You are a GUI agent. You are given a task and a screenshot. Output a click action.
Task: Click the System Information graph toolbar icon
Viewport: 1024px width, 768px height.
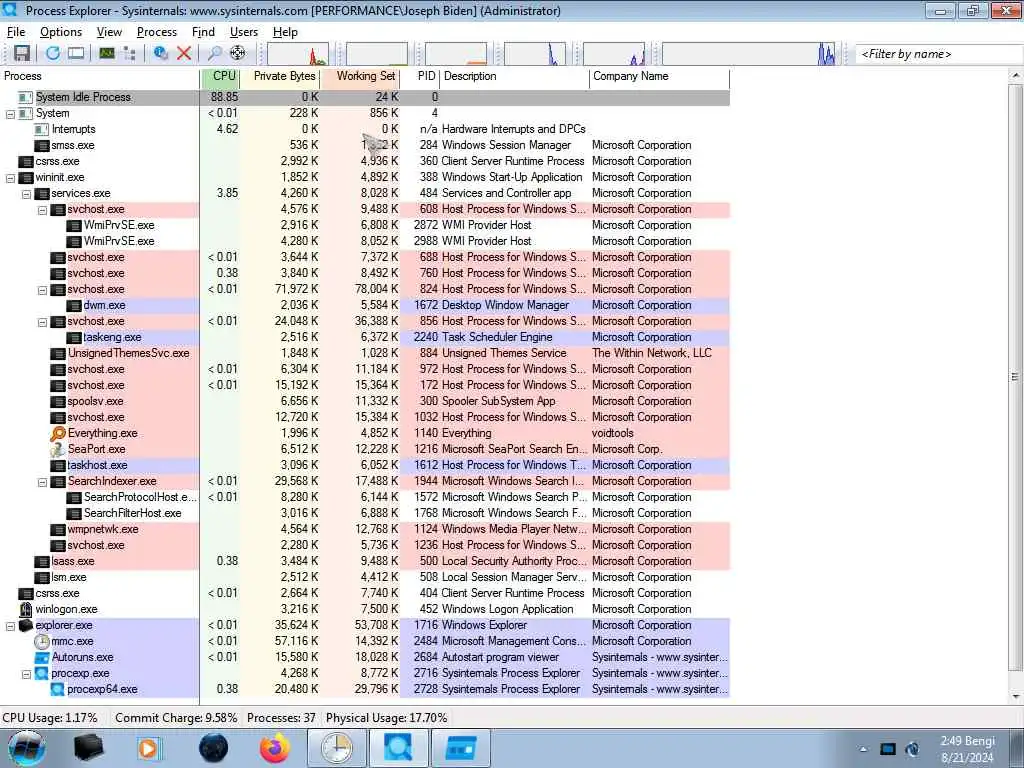point(106,54)
